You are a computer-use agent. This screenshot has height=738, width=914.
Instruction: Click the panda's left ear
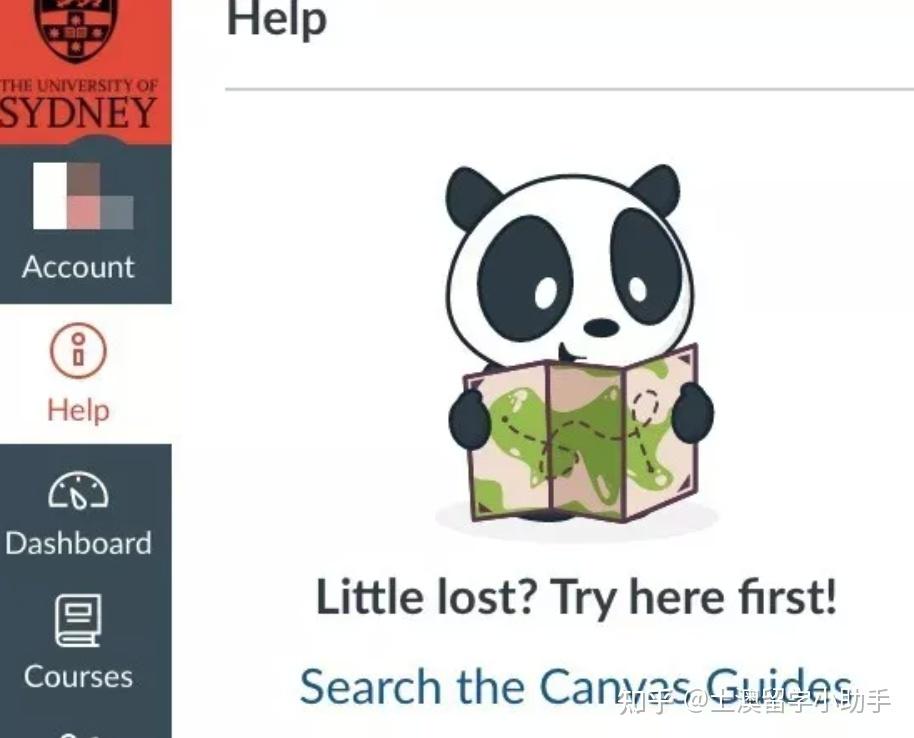click(x=472, y=195)
